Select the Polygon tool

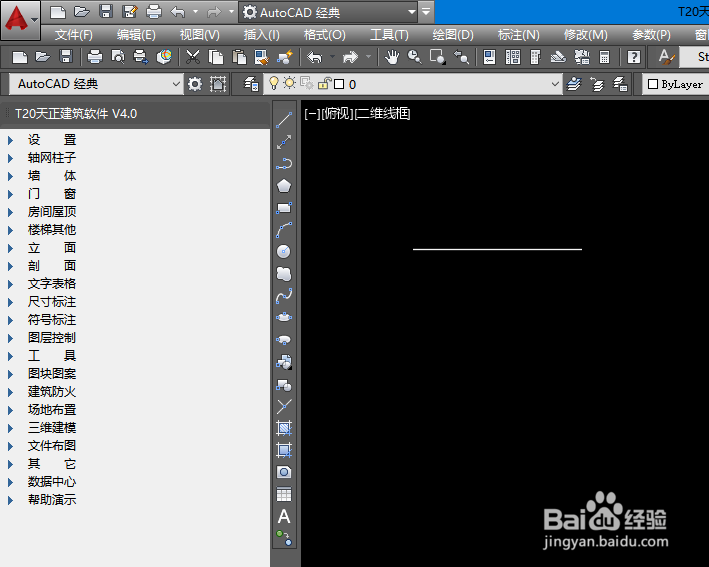pos(284,186)
